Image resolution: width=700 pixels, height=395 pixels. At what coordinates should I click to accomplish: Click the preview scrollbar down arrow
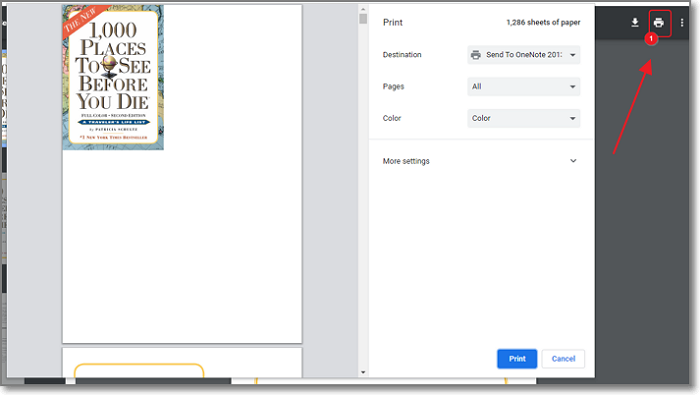[363, 372]
